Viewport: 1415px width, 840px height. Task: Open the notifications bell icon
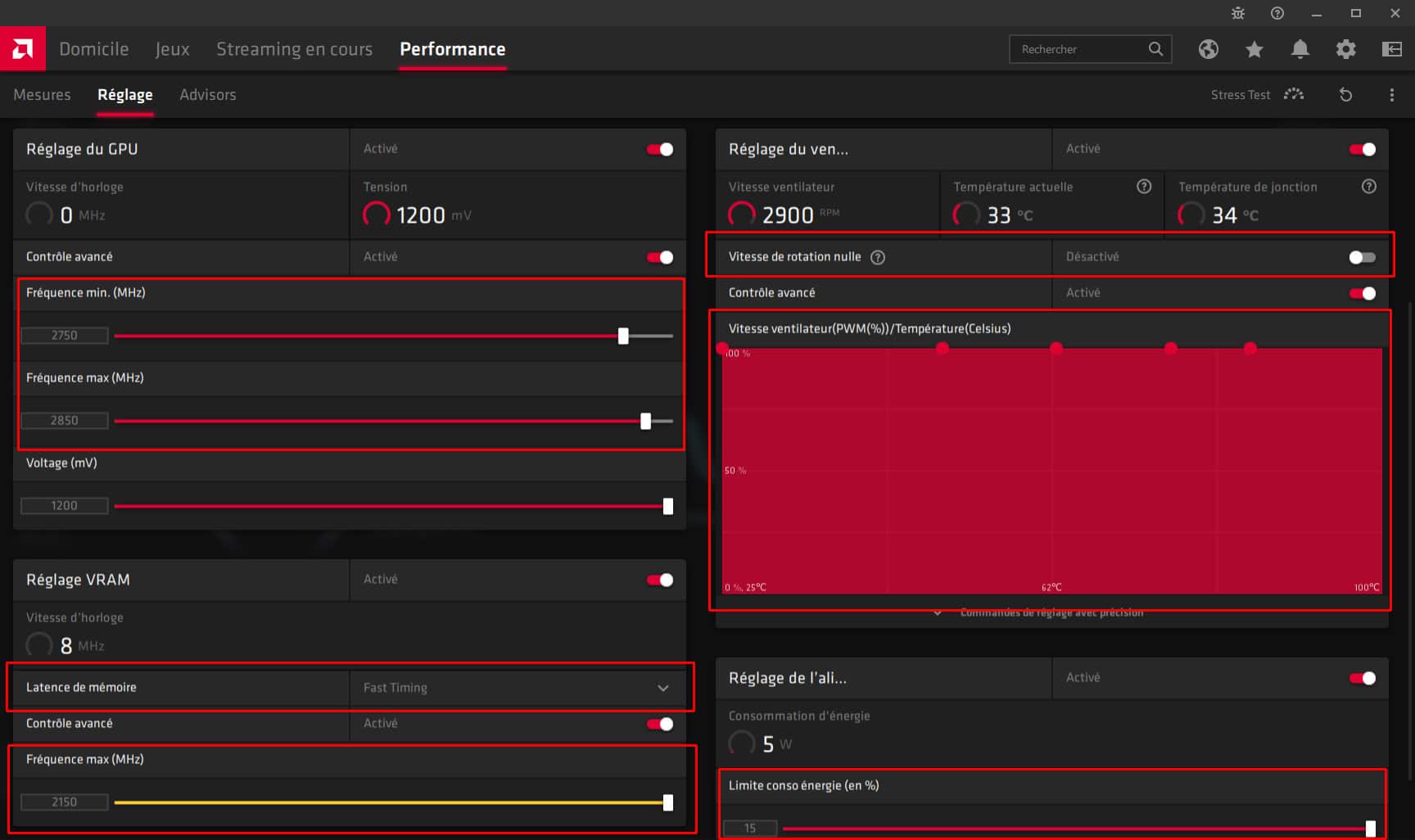pyautogui.click(x=1300, y=49)
